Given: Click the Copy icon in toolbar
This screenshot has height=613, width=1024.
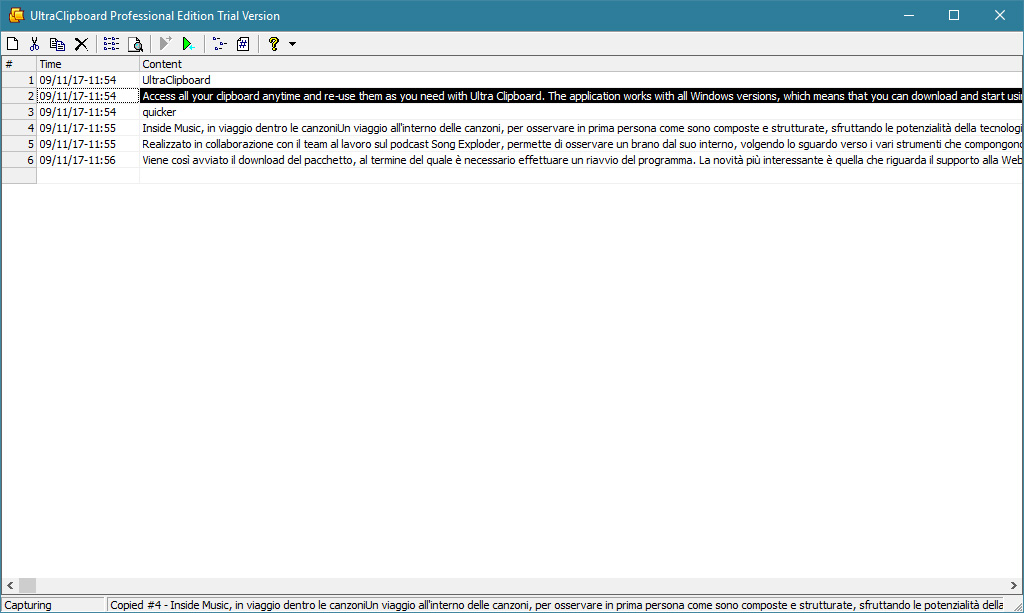Looking at the screenshot, I should (x=57, y=44).
